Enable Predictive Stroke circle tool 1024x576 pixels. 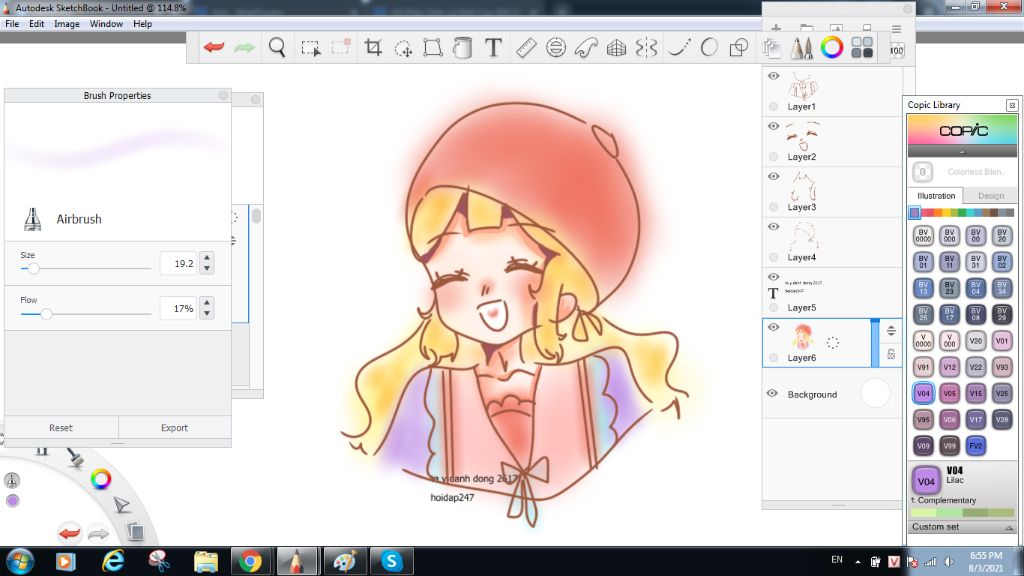tap(709, 47)
